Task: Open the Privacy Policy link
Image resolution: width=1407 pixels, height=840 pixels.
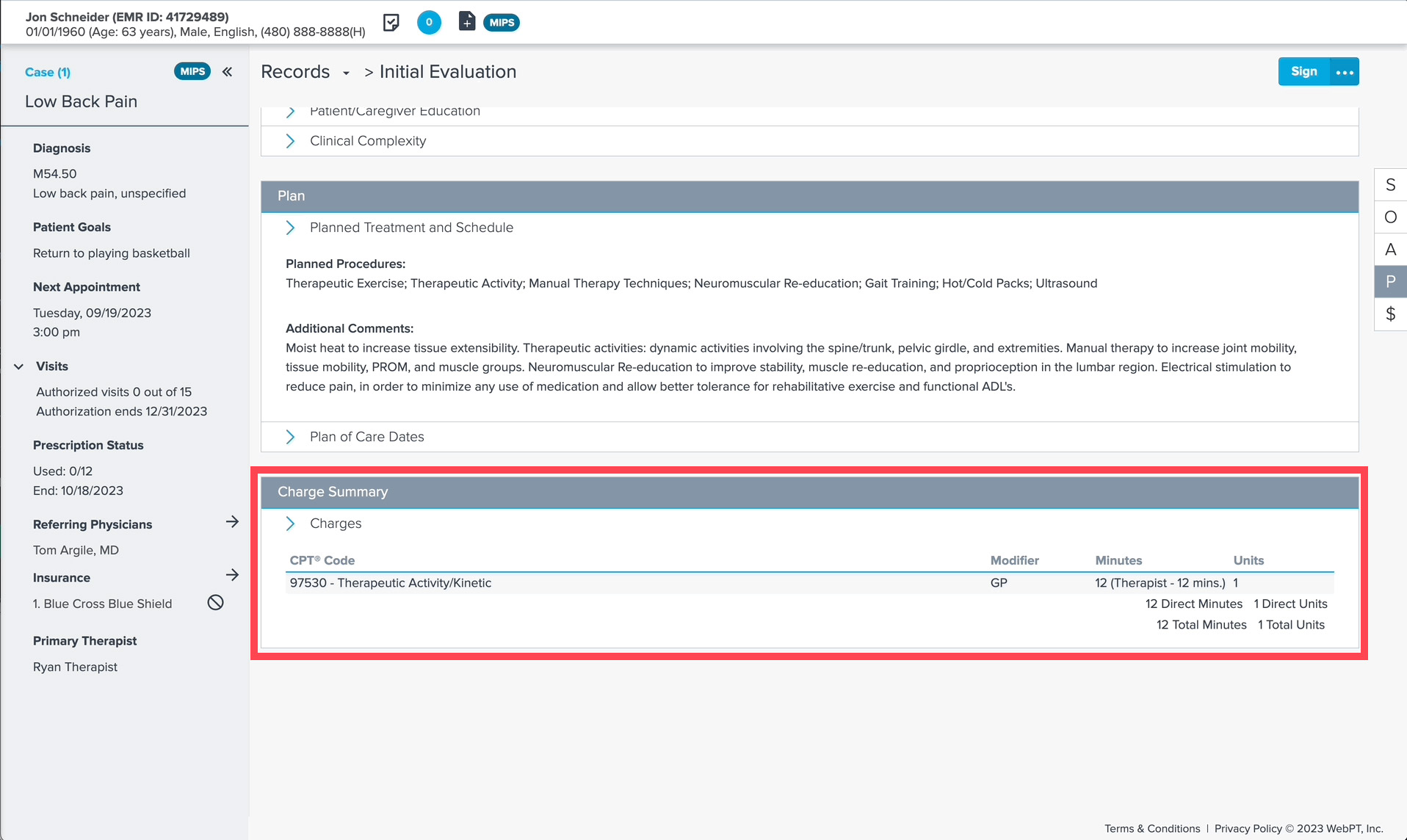Action: (1248, 828)
